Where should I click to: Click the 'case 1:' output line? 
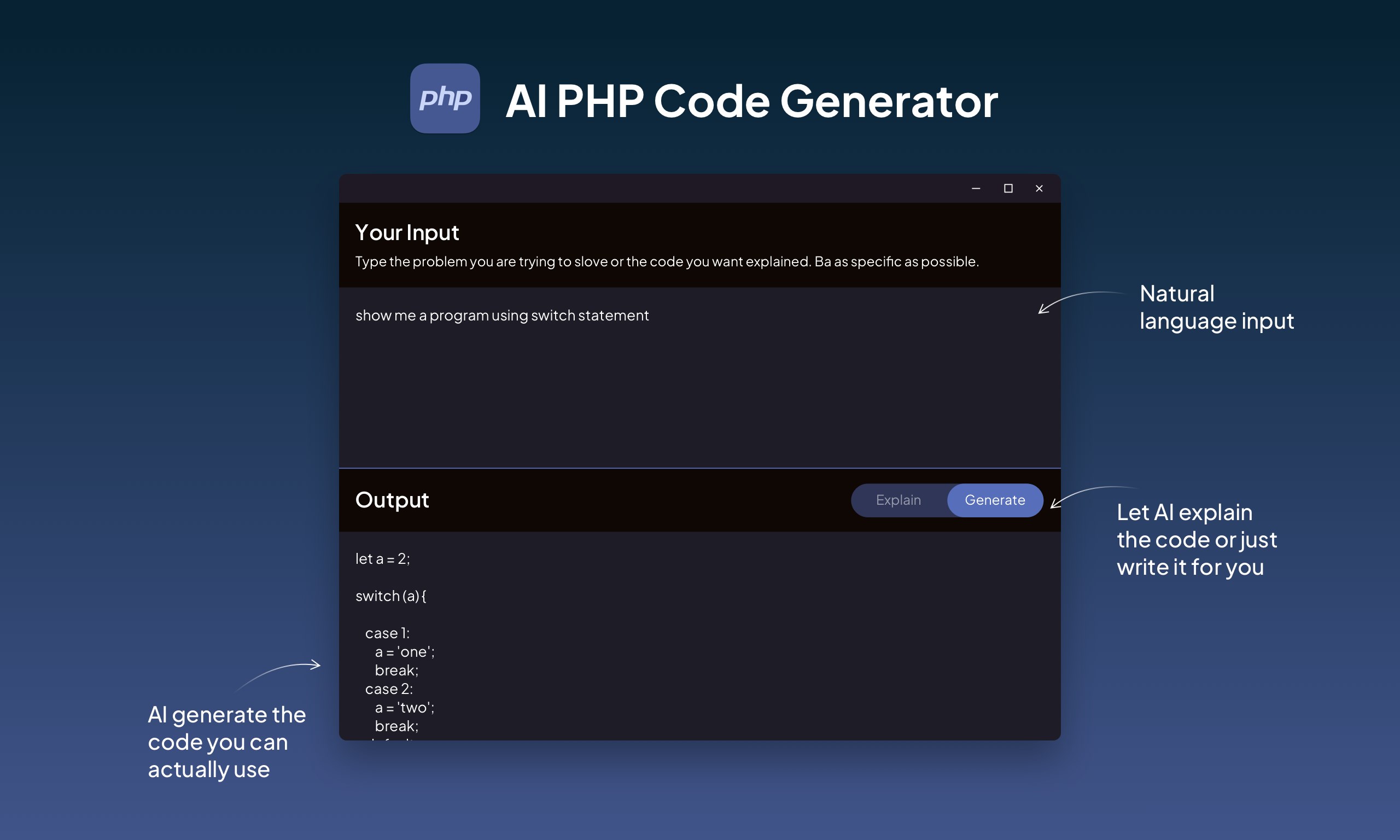(387, 633)
